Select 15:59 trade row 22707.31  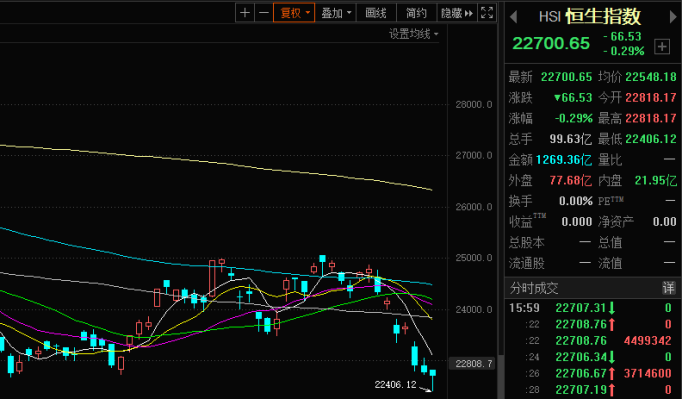(x=592, y=308)
